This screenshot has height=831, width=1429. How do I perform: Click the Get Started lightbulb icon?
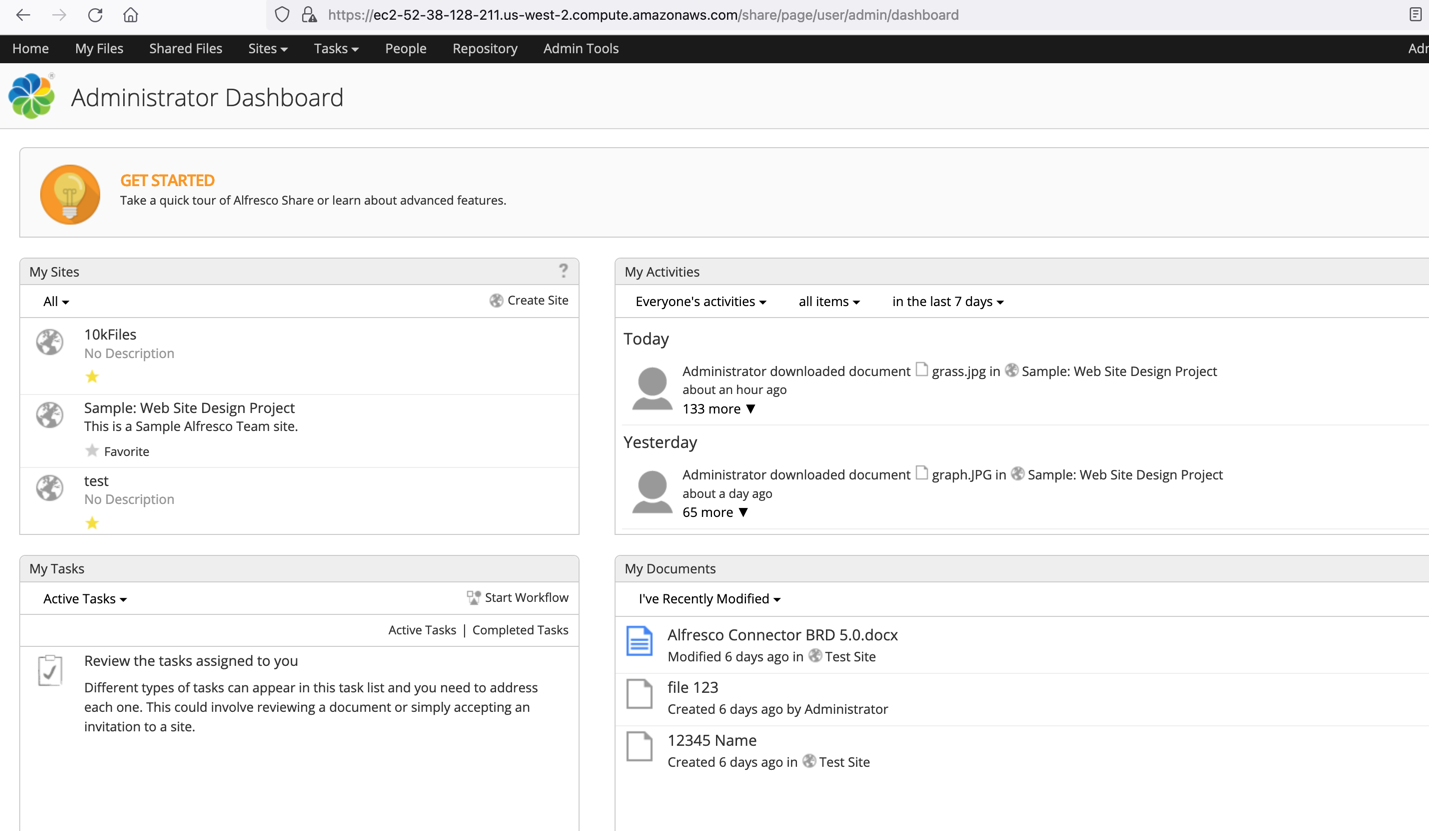pyautogui.click(x=70, y=194)
